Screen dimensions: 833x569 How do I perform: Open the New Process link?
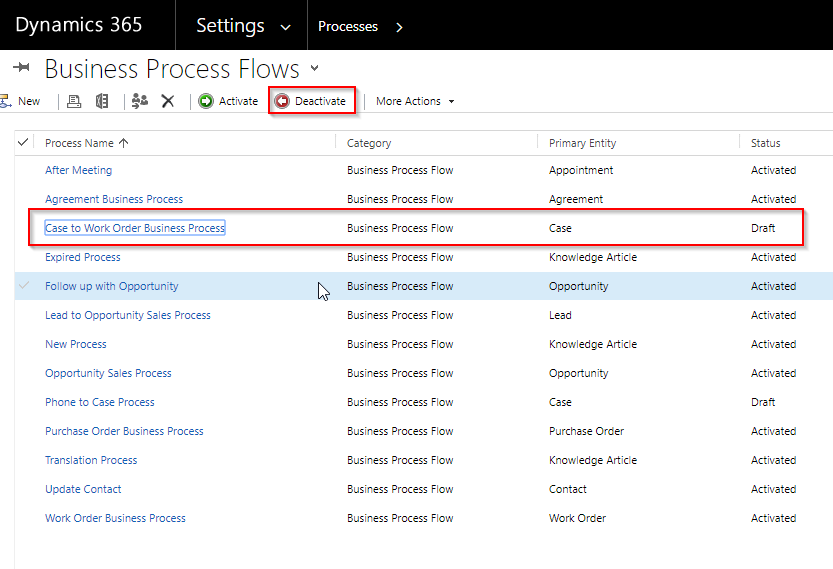pyautogui.click(x=75, y=344)
